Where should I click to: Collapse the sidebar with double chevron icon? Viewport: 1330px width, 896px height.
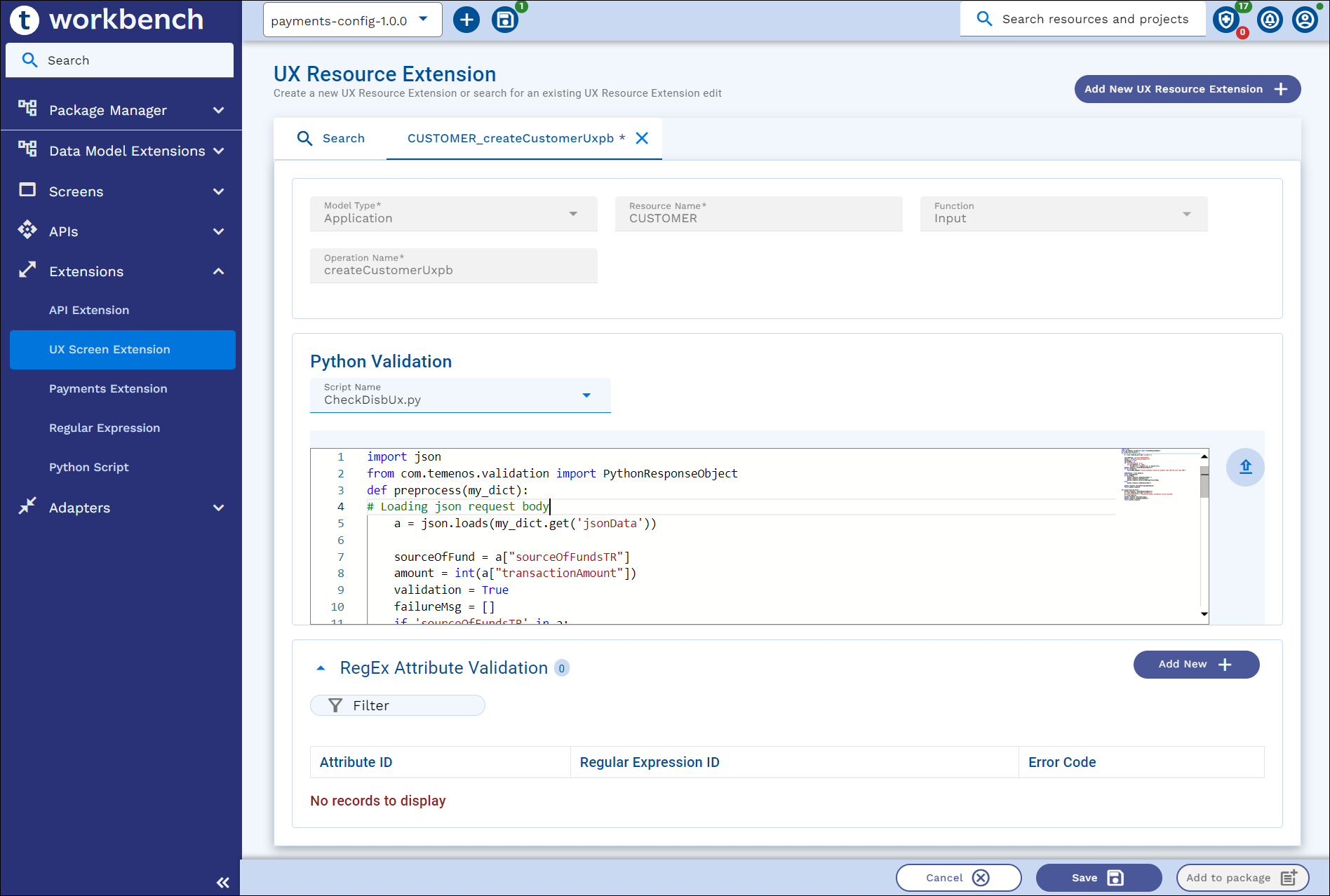[222, 882]
